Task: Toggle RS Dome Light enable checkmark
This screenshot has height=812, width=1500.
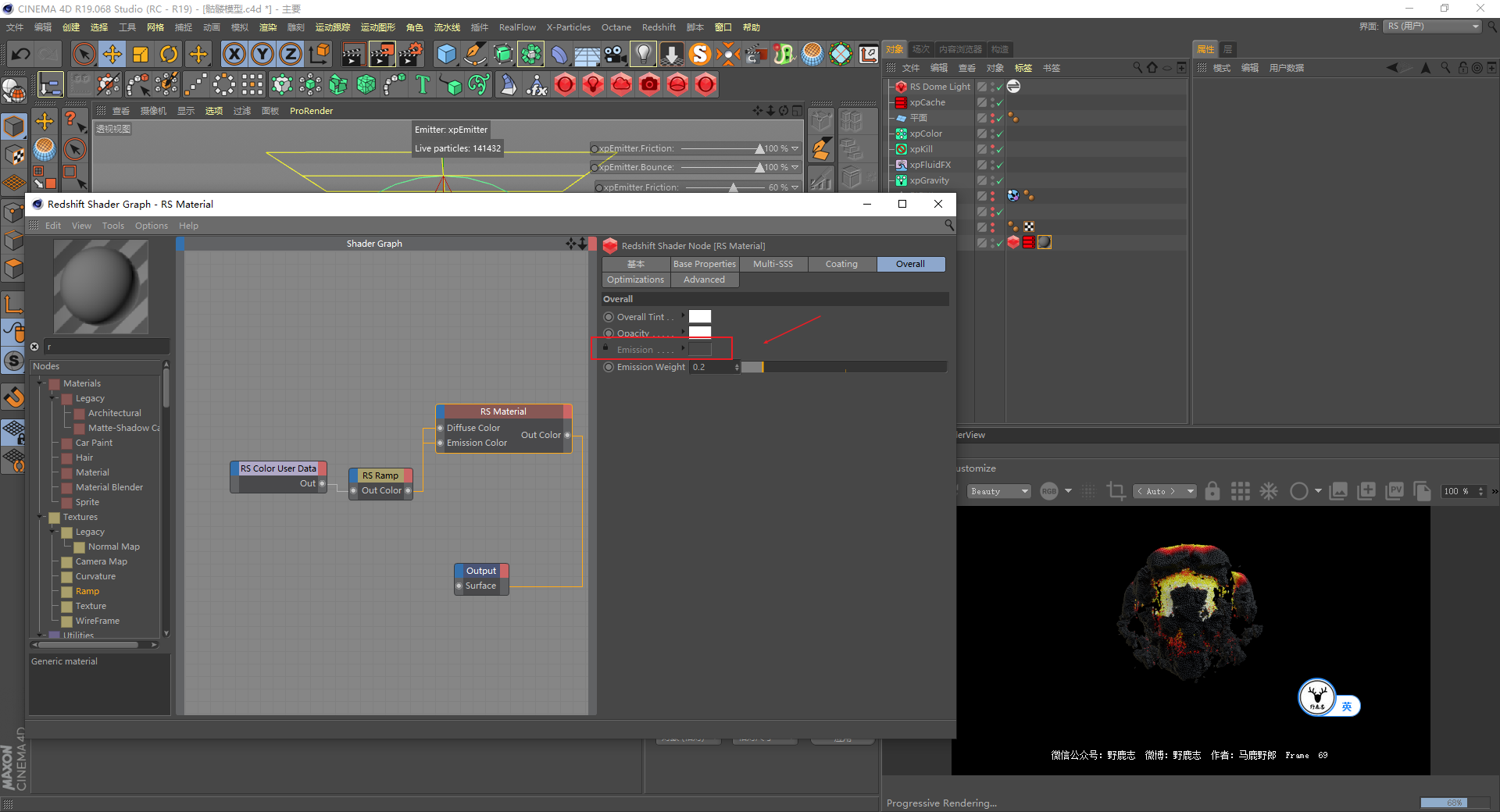Action: (x=999, y=87)
